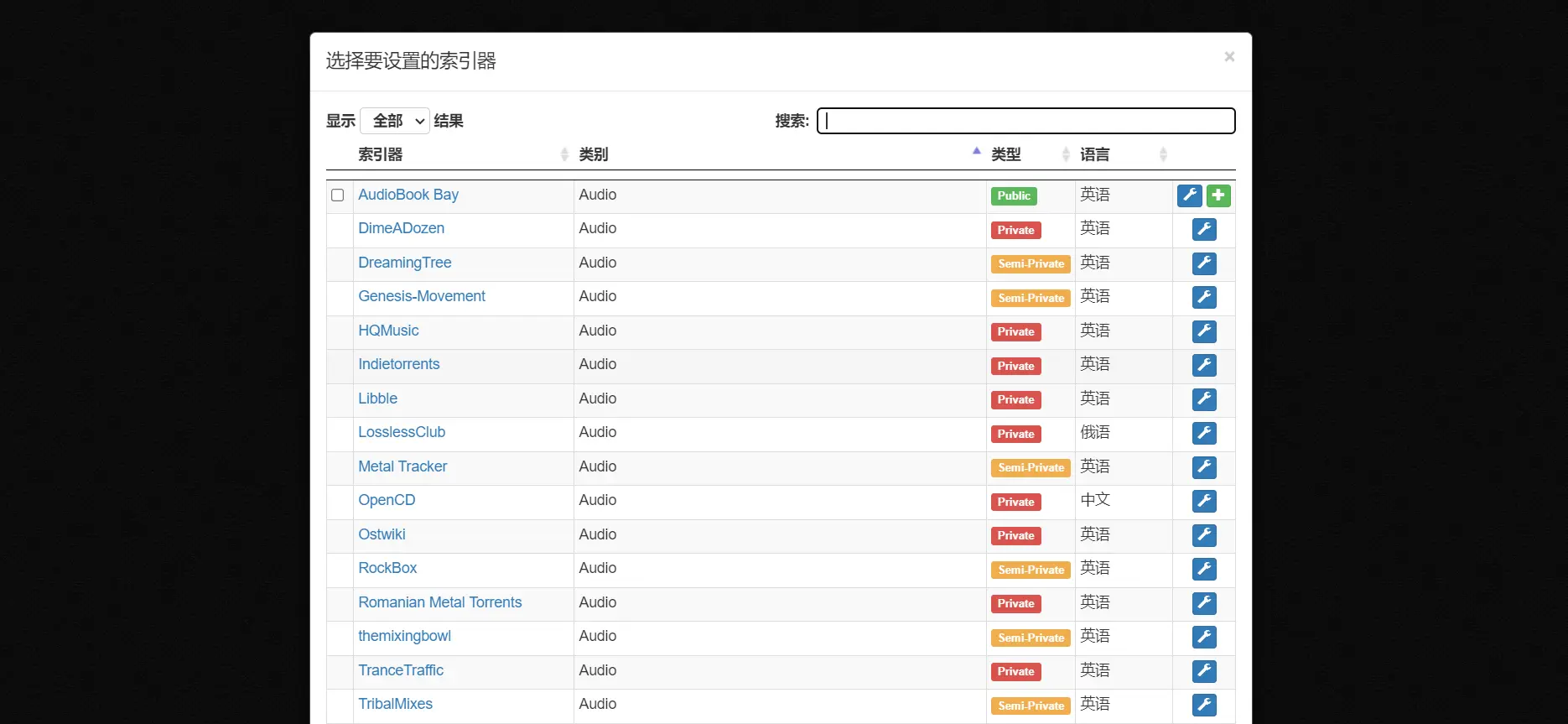Viewport: 1568px width, 724px height.
Task: Click the Private badge in HQMusic row
Action: pos(1015,332)
